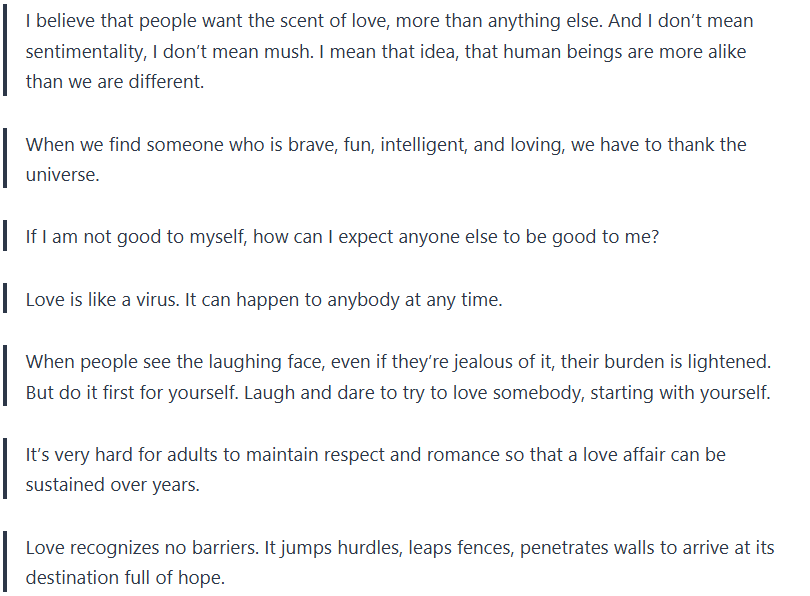Click the quote about adults maintaining respect
The width and height of the screenshot is (810, 596).
pyautogui.click(x=375, y=455)
